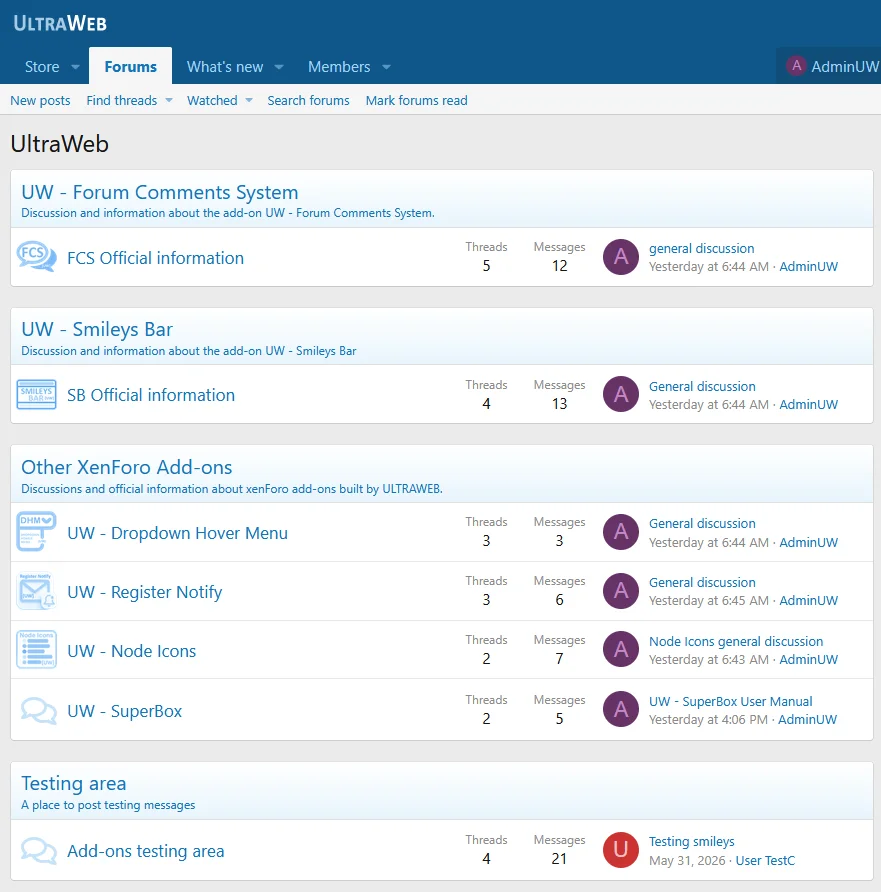Open the Node Icons general discussion thread
Viewport: 881px width, 892px height.
coord(736,641)
